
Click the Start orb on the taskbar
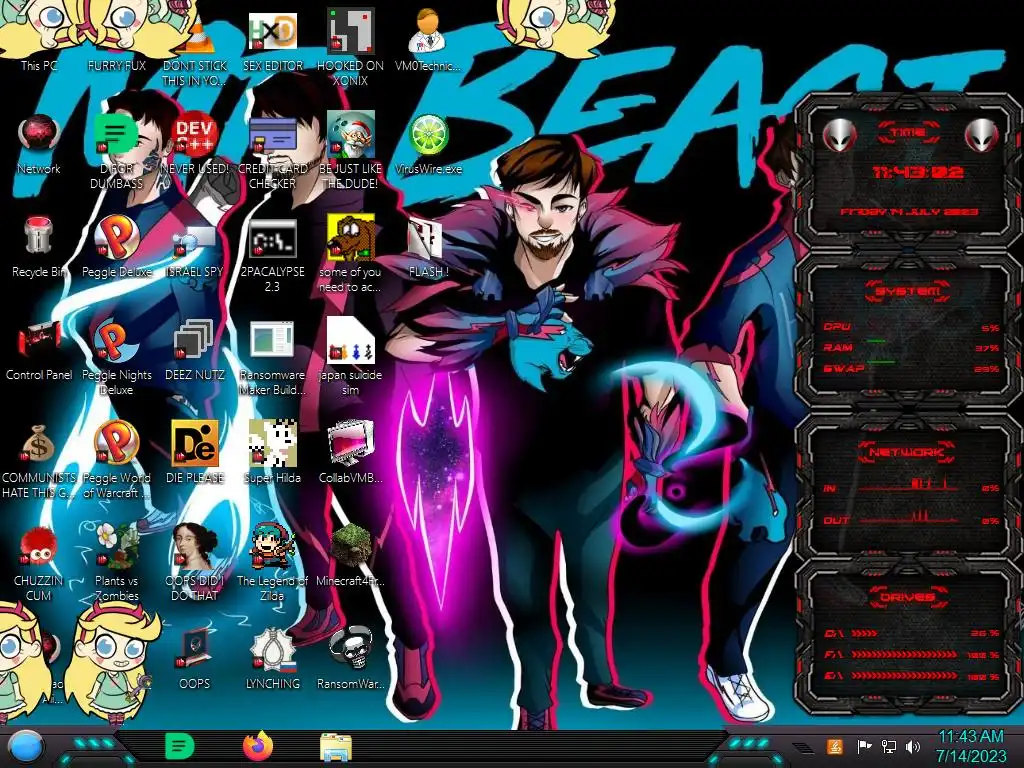[x=26, y=746]
